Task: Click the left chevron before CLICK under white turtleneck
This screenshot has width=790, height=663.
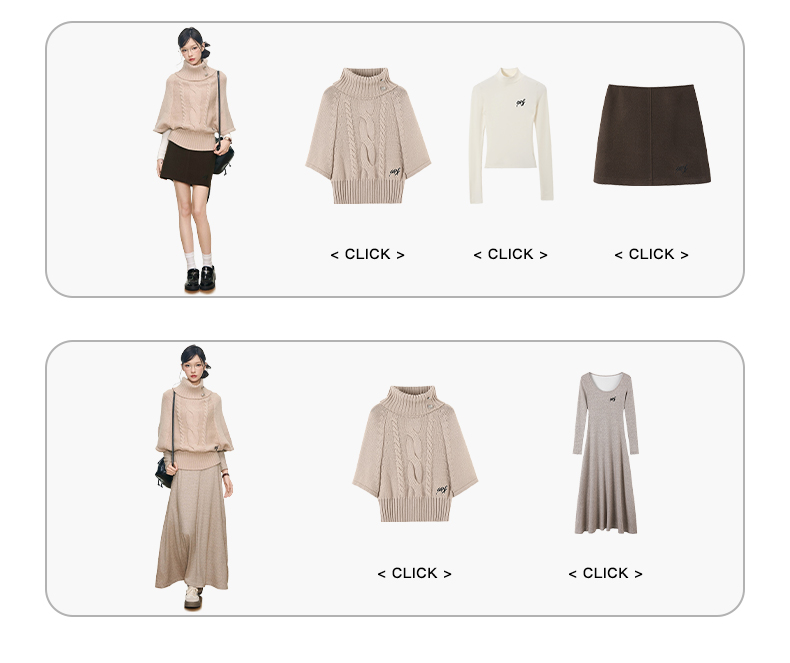Action: (478, 255)
